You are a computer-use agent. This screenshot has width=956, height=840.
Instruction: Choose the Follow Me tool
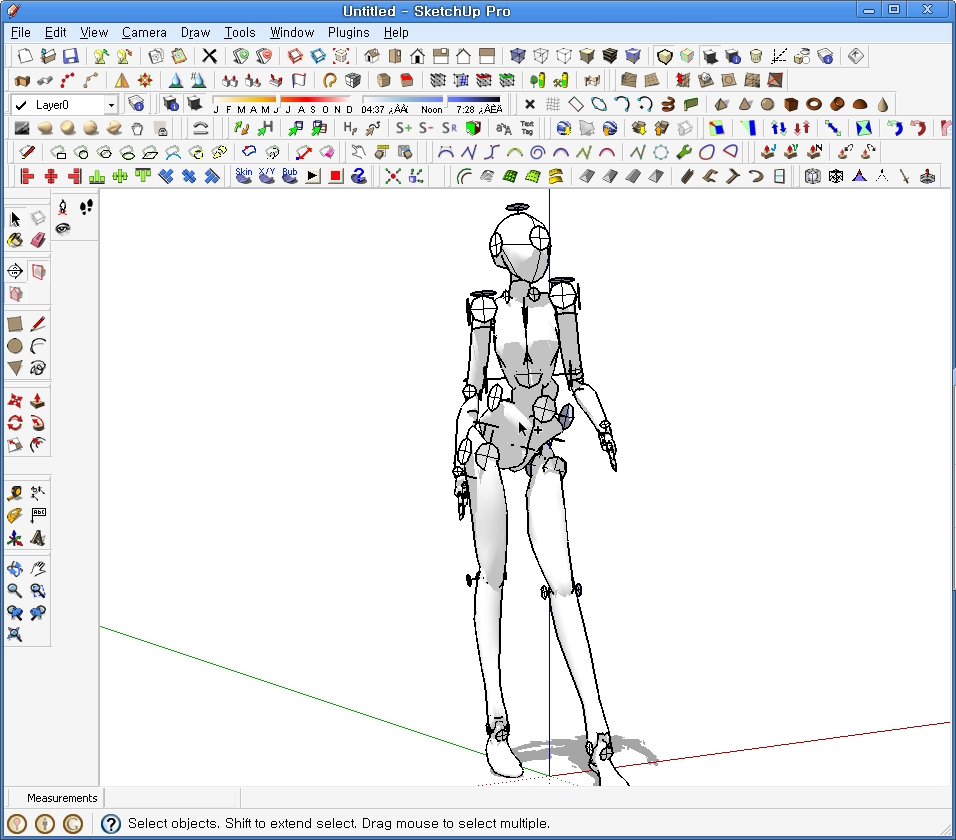[38, 422]
